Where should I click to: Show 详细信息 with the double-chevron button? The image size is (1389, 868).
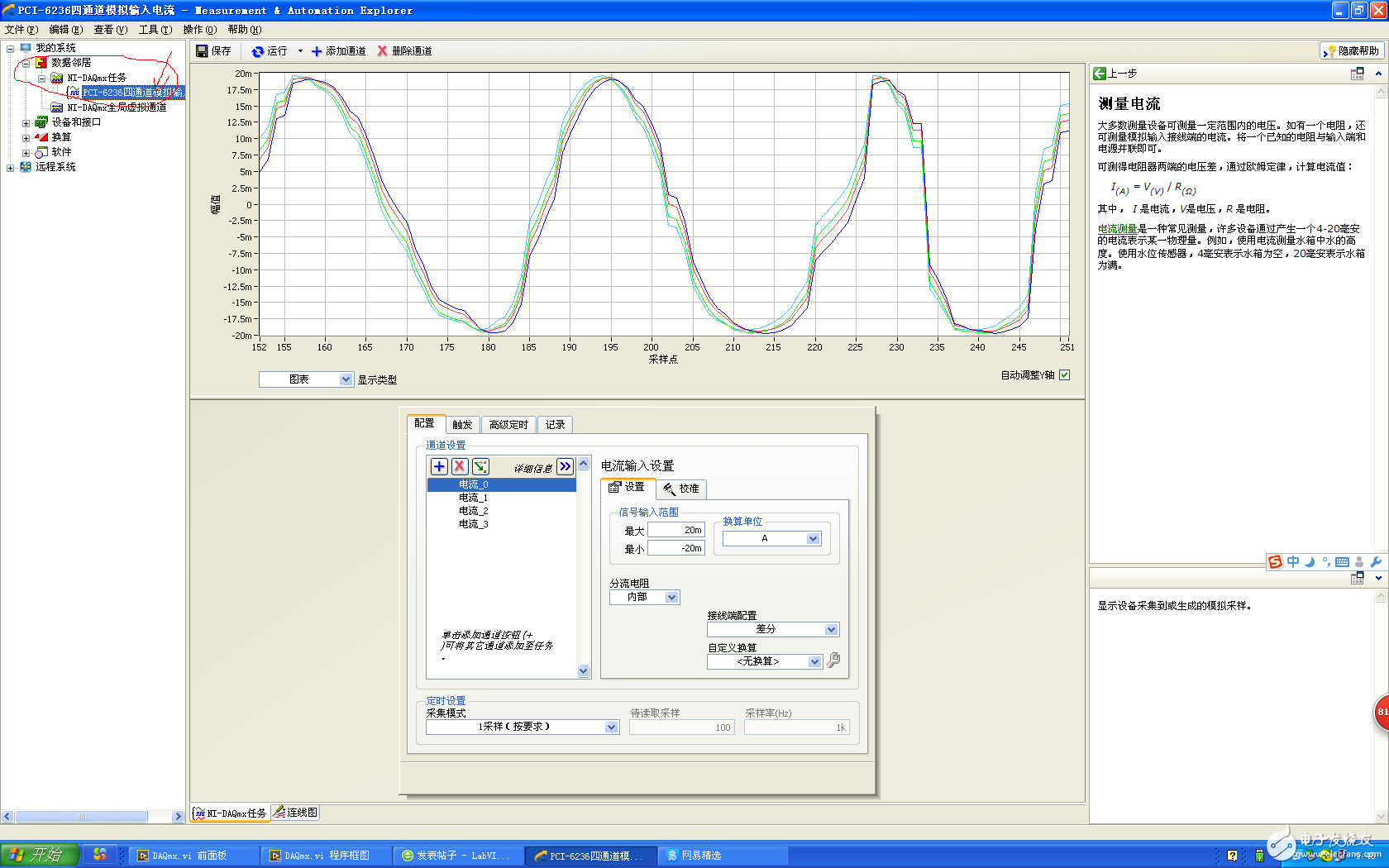tap(565, 467)
